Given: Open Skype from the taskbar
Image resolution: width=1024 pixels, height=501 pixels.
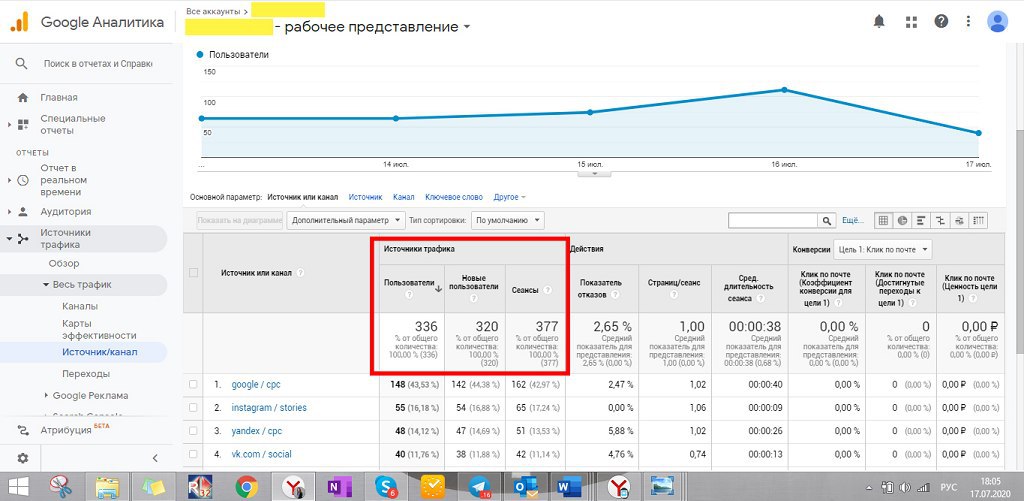Looking at the screenshot, I should 386,487.
